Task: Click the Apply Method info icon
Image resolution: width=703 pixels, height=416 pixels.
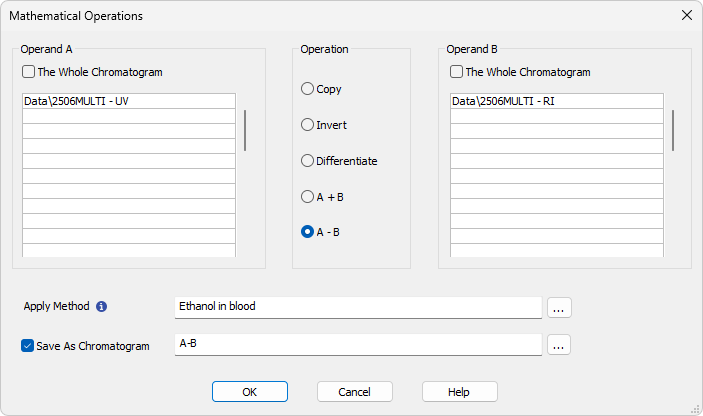Action: tap(102, 307)
